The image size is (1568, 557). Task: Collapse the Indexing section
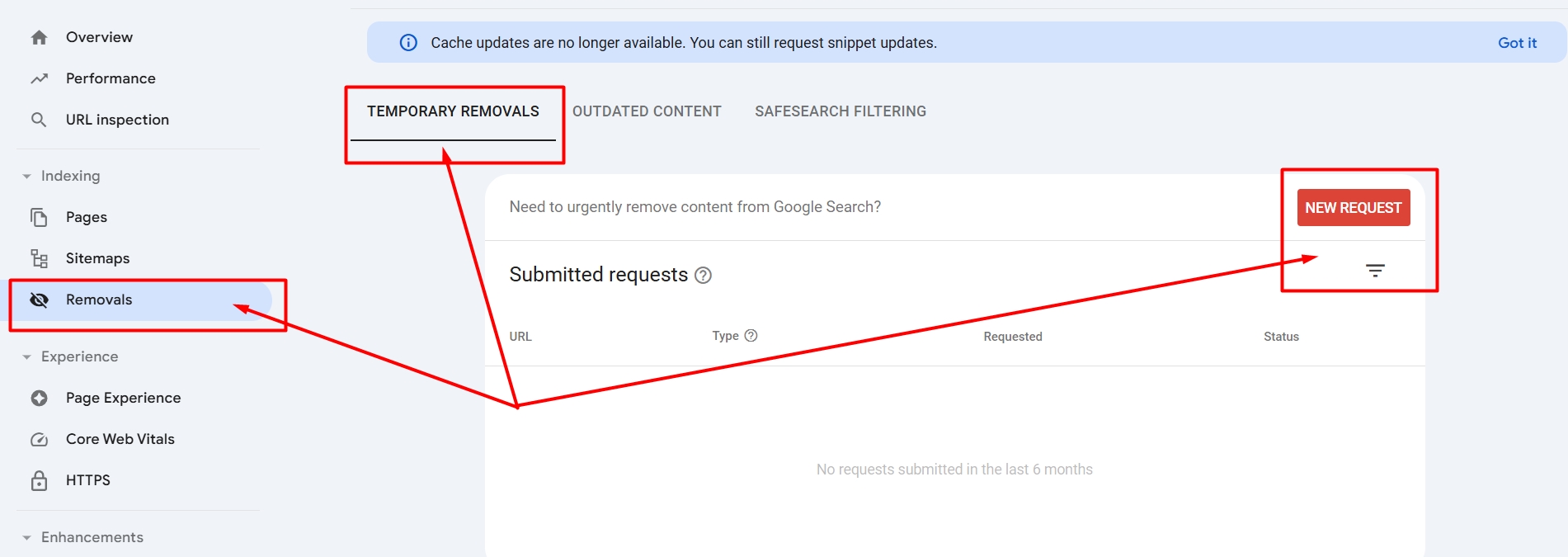click(26, 175)
